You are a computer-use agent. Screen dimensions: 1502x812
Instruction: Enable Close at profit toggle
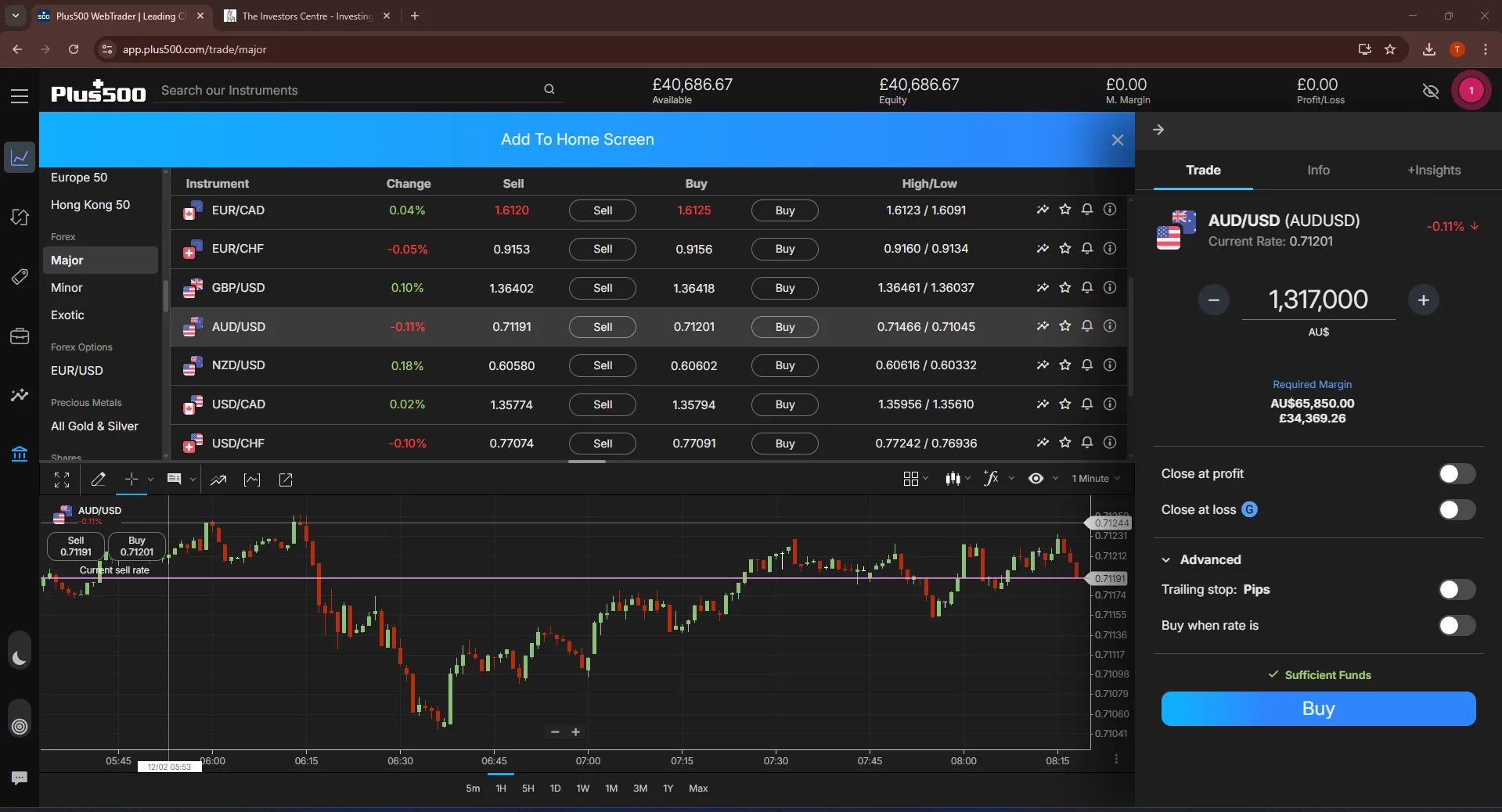(x=1457, y=474)
